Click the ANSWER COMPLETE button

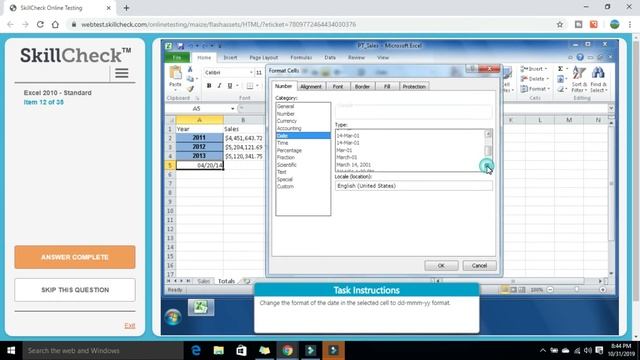point(75,257)
